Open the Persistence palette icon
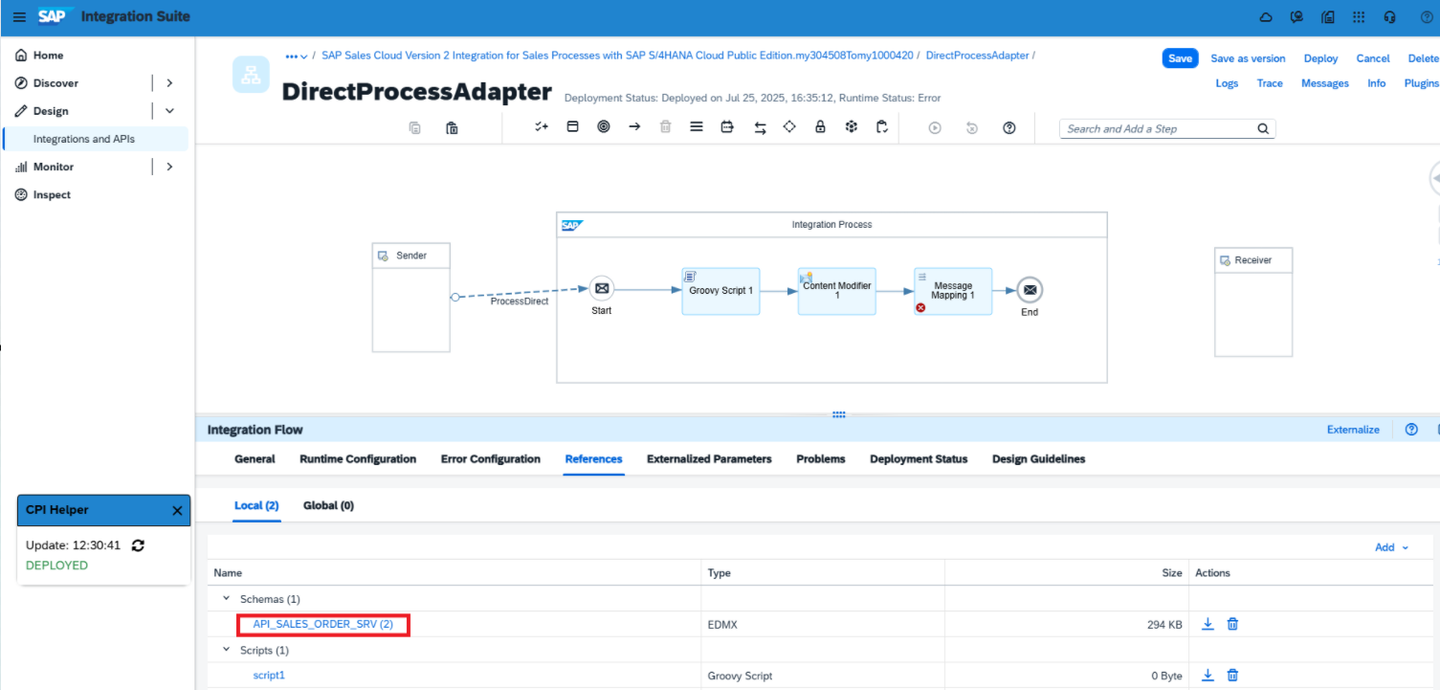The width and height of the screenshot is (1440, 690). click(x=851, y=127)
